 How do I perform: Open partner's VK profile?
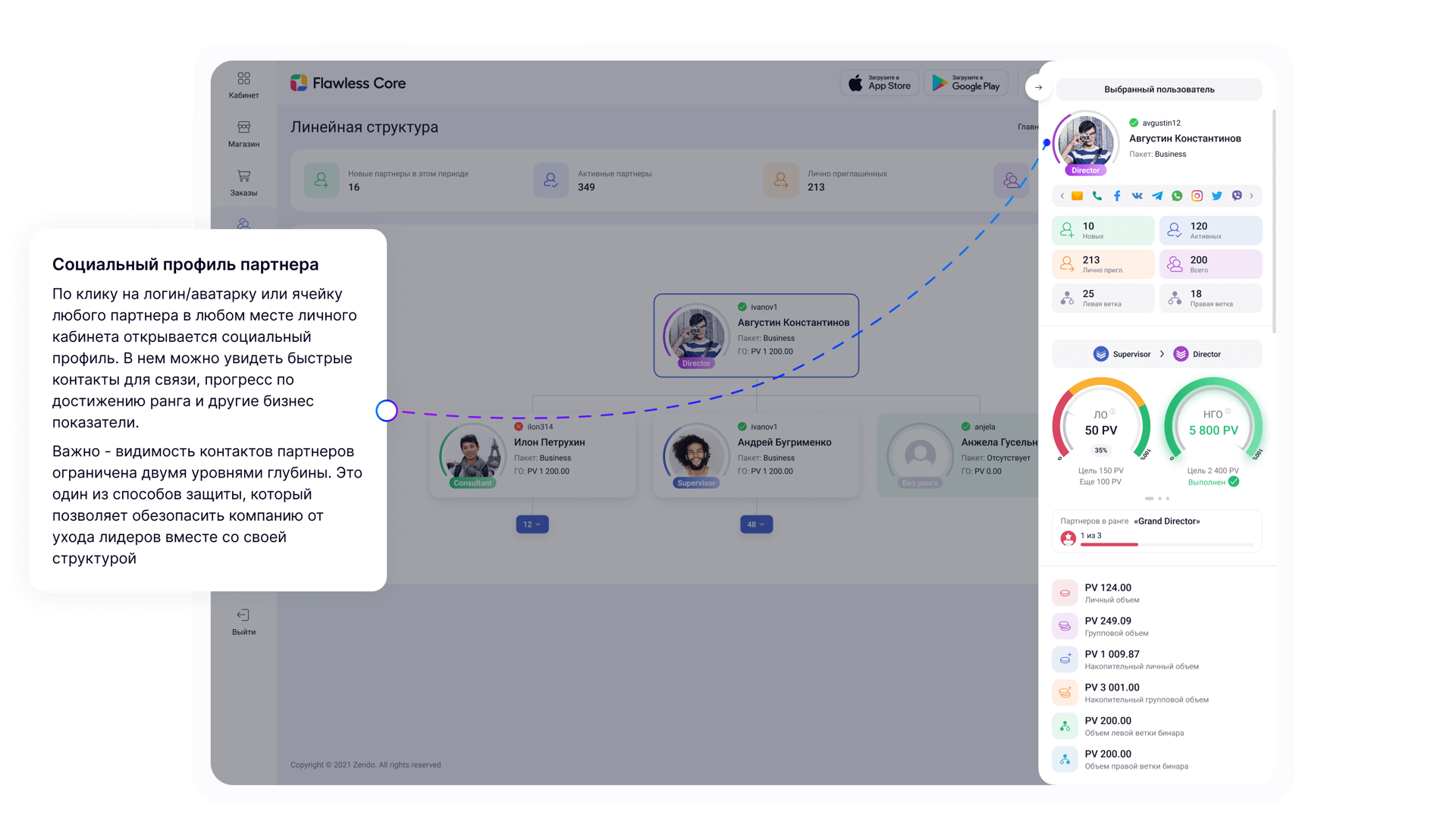pos(1137,196)
